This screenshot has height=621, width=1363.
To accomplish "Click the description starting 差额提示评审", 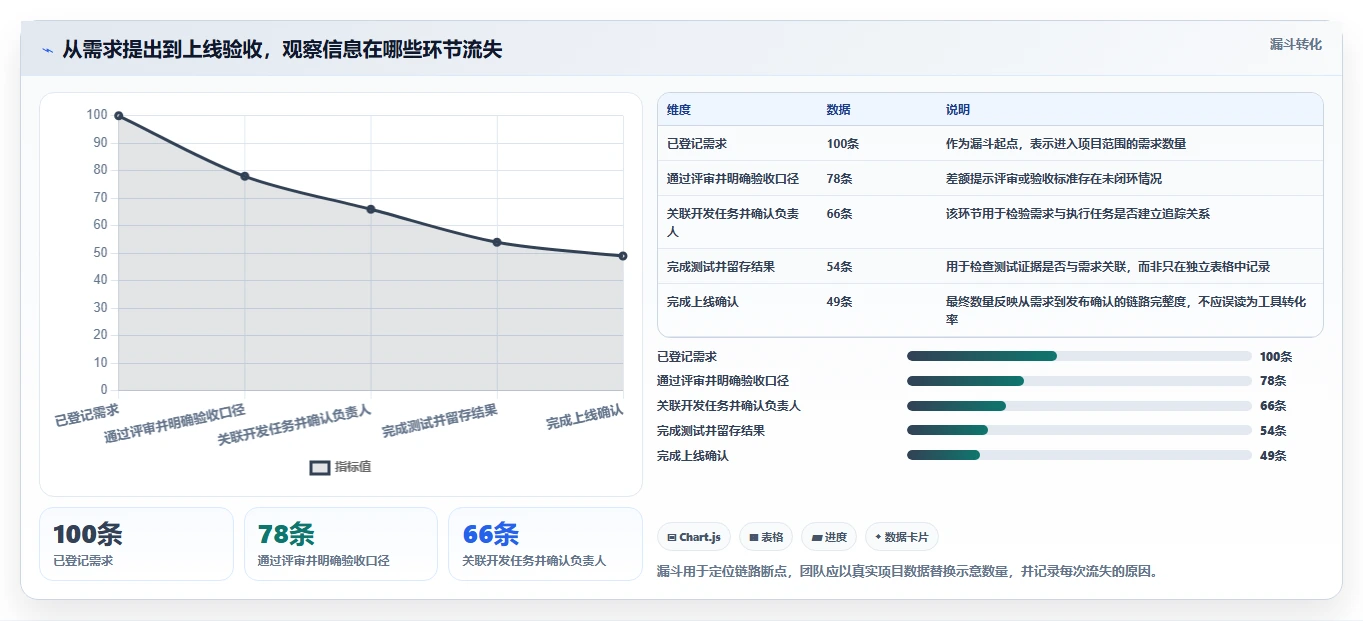I will (1054, 179).
